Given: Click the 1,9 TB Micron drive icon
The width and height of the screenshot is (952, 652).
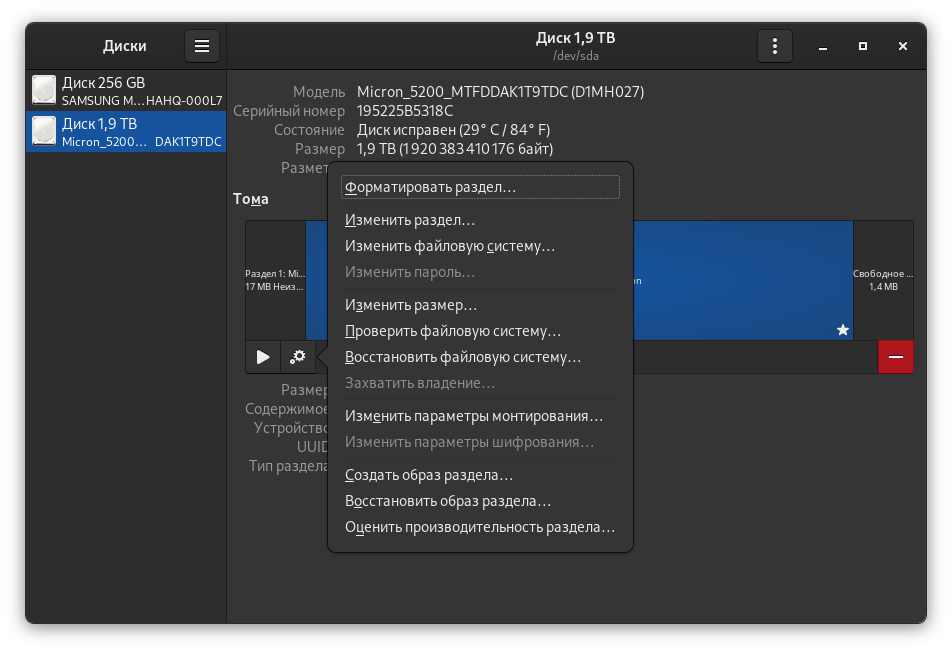Looking at the screenshot, I should tap(44, 131).
